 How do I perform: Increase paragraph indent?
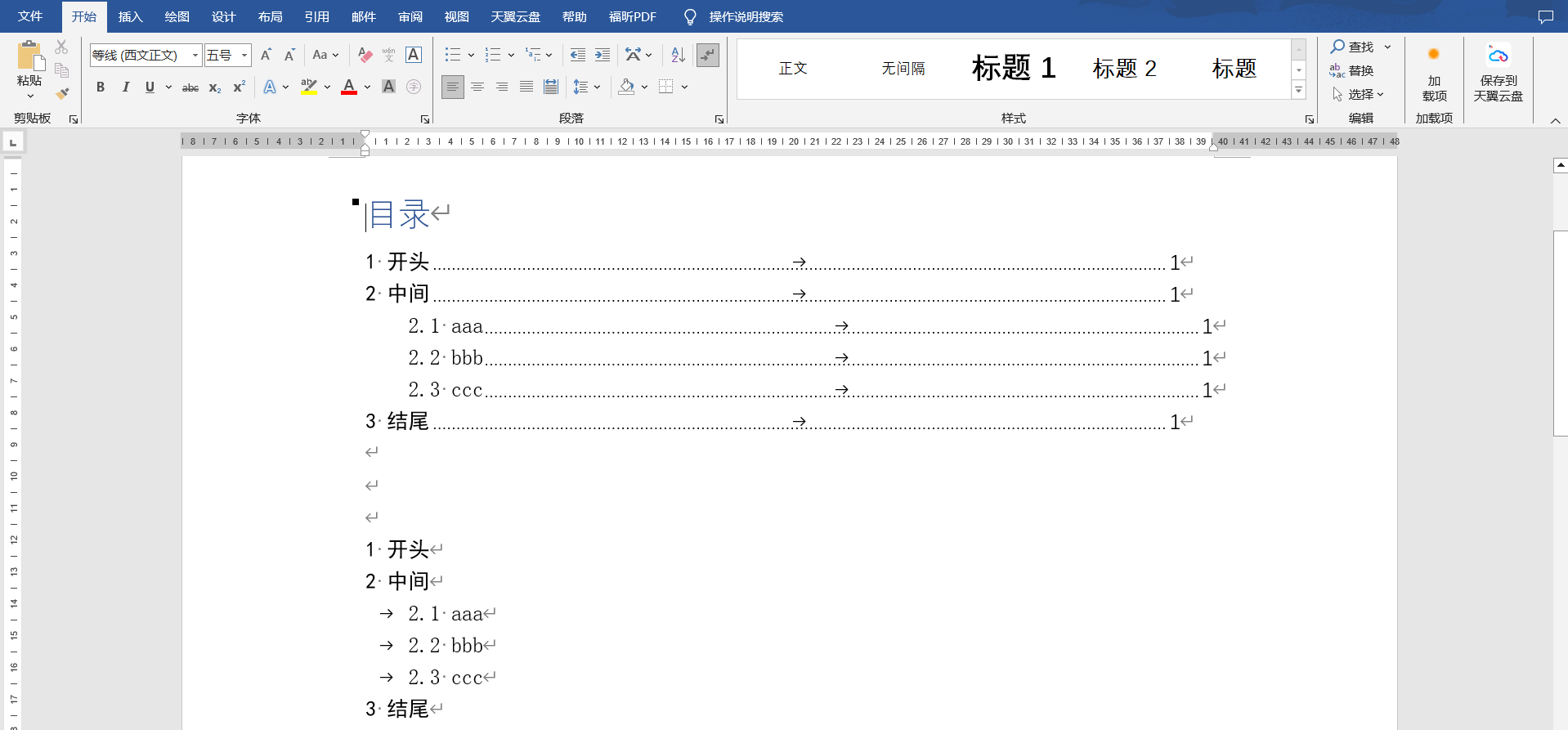coord(603,55)
